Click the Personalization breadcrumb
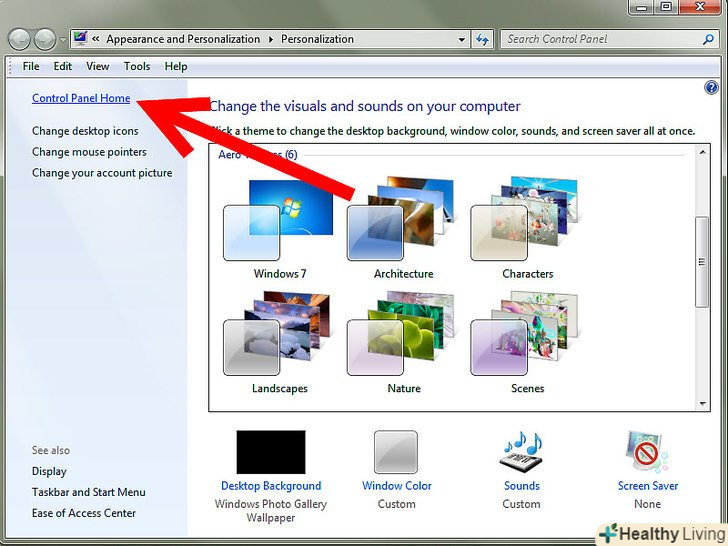 [x=317, y=39]
